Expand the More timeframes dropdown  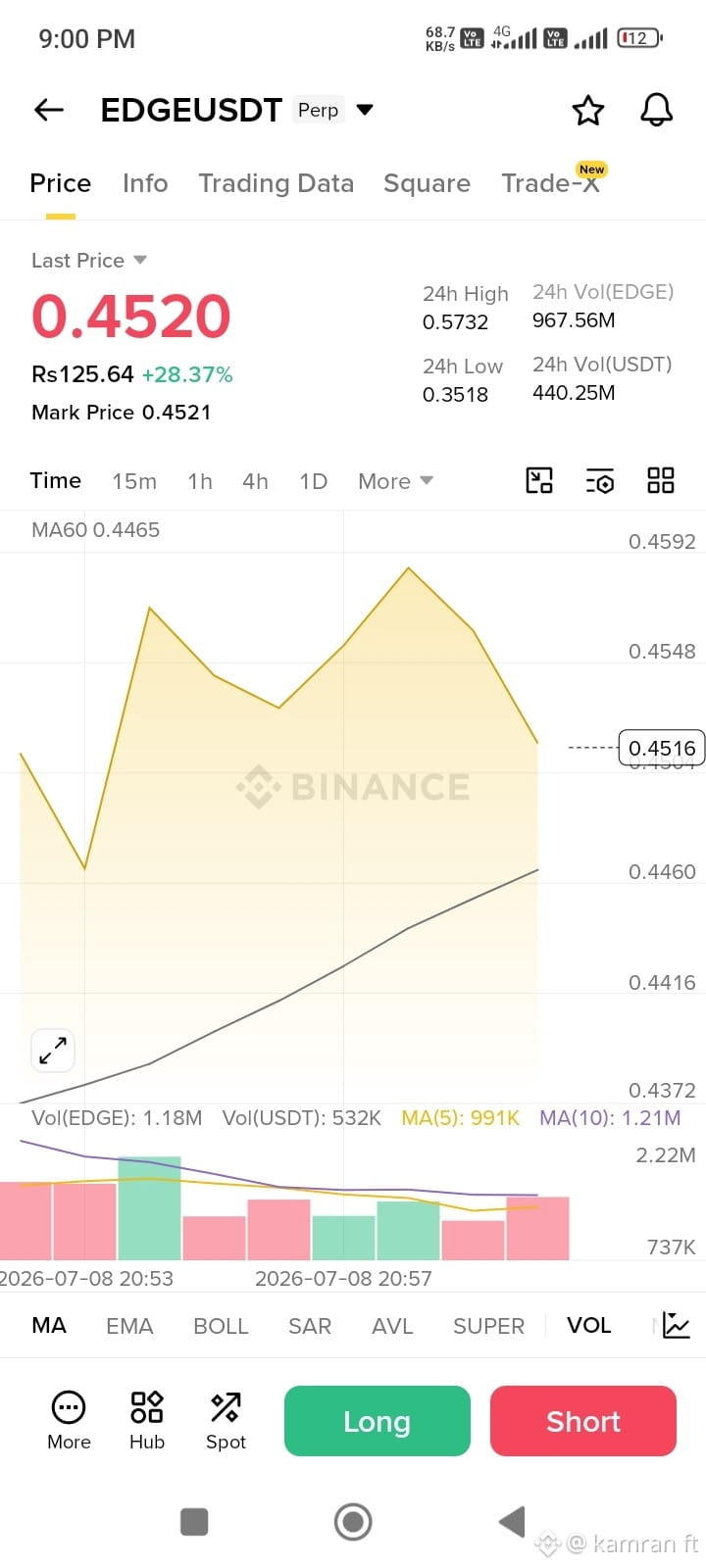click(x=395, y=481)
